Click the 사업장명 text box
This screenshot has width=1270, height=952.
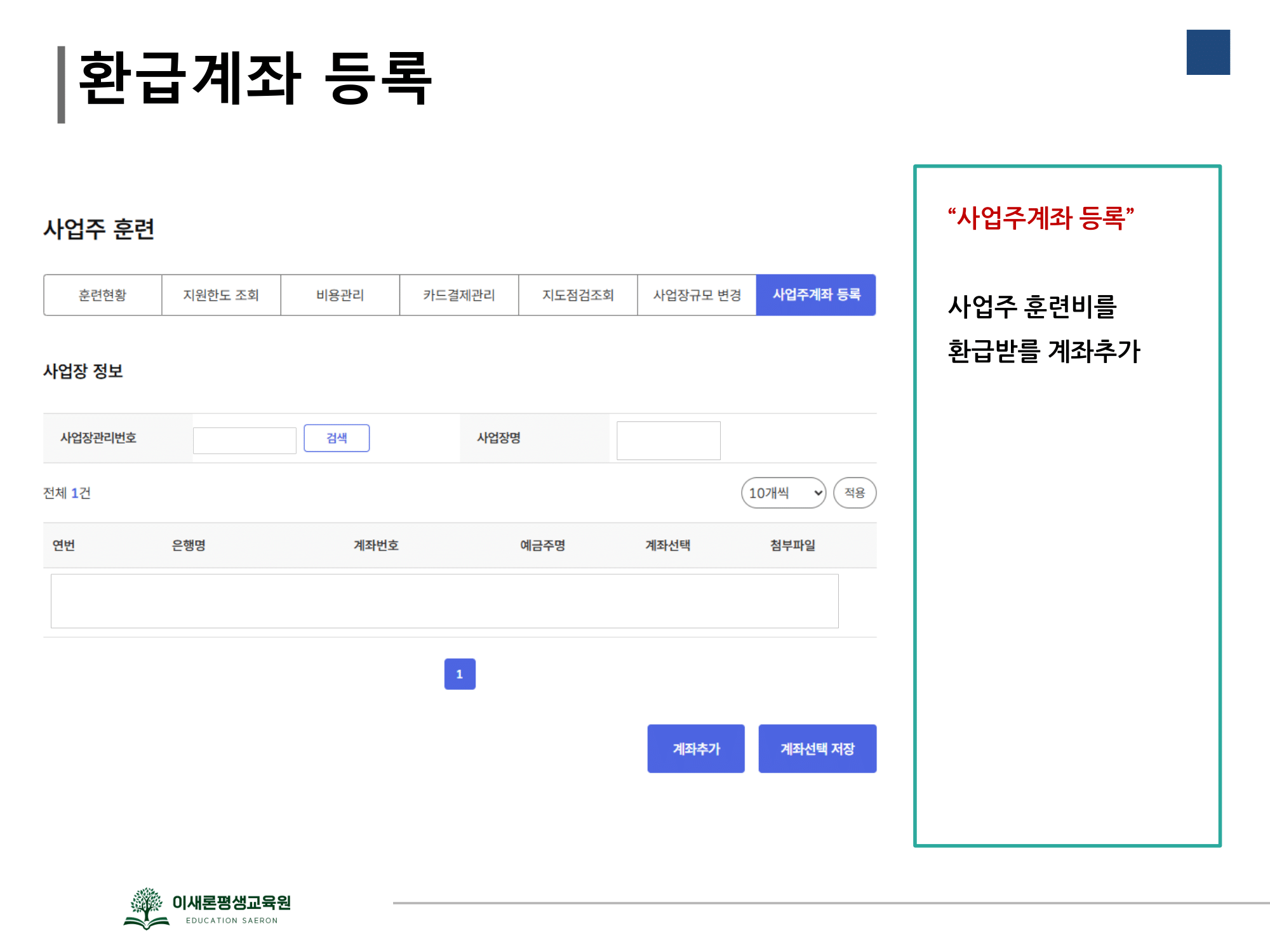(668, 440)
